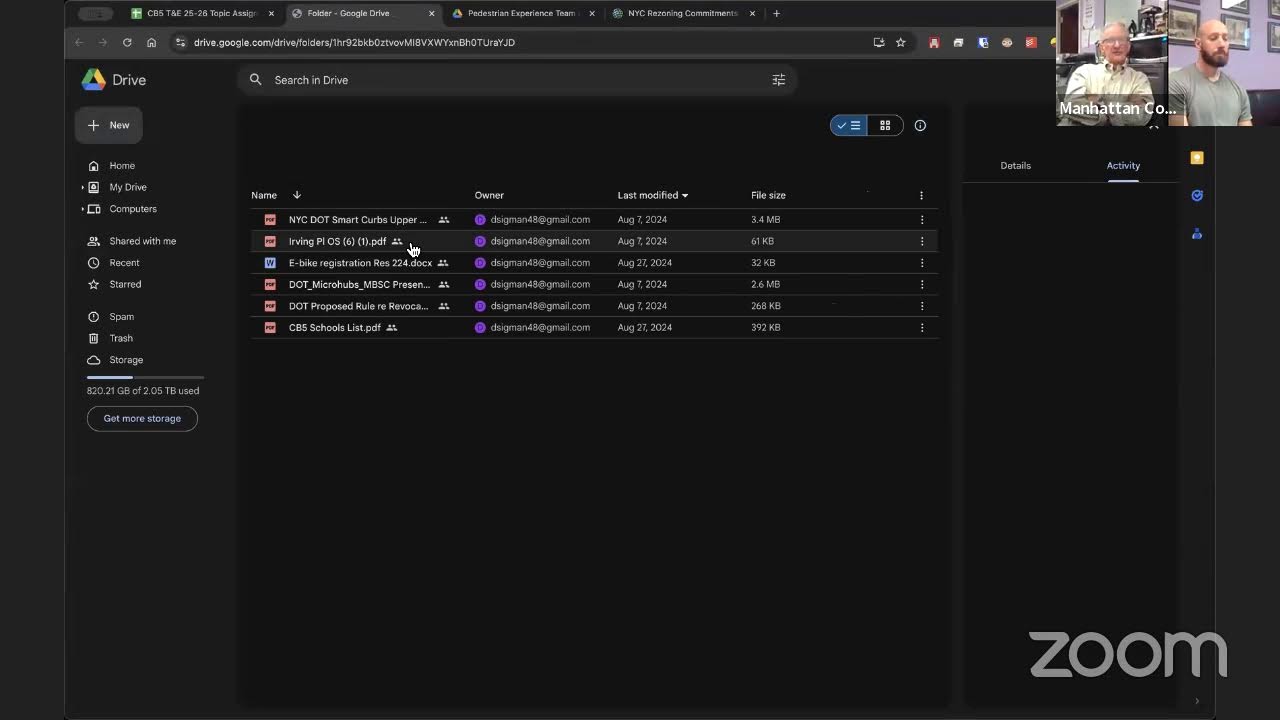Switch to Pedestrian Experience Team browser tab
The image size is (1280, 720).
[522, 14]
